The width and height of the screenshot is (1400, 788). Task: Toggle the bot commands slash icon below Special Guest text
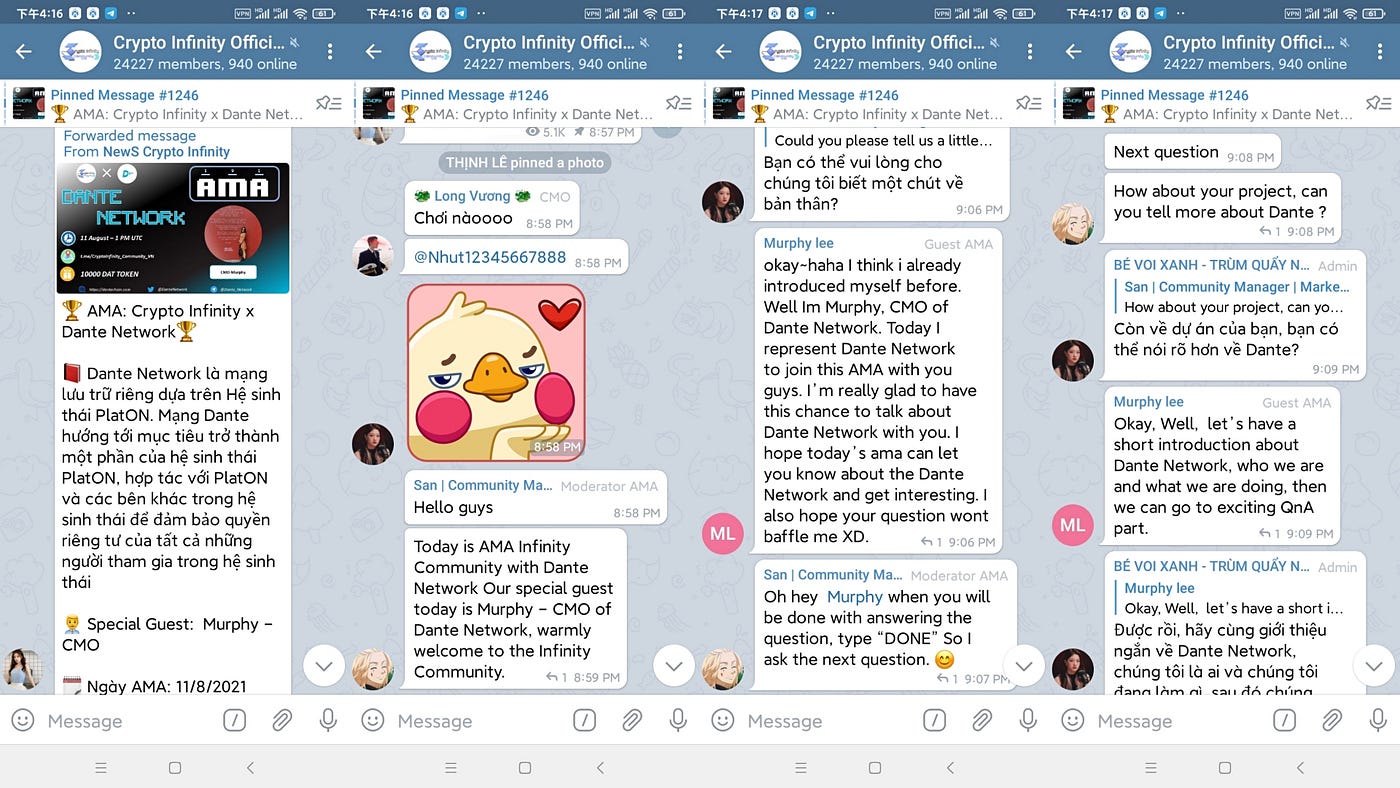click(x=234, y=720)
